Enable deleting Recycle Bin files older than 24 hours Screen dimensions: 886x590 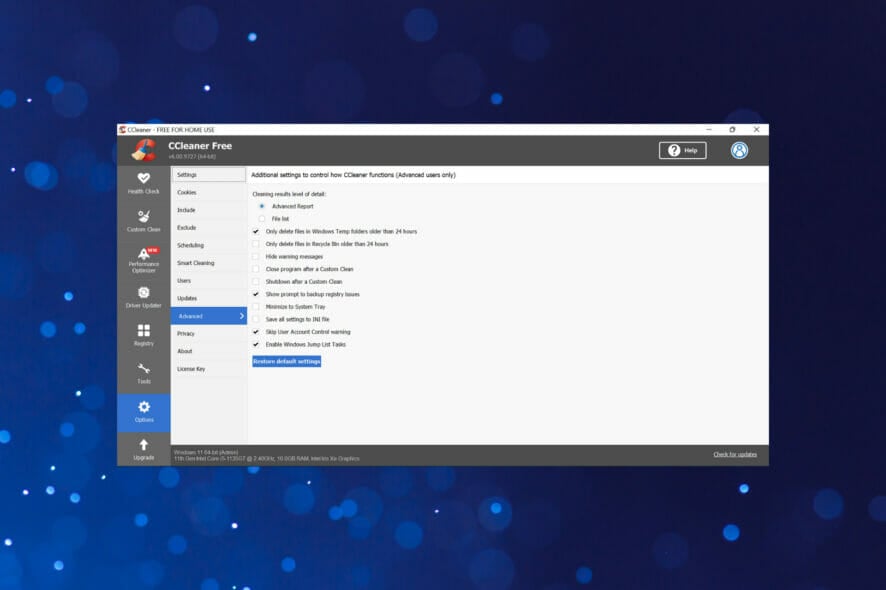[x=256, y=243]
